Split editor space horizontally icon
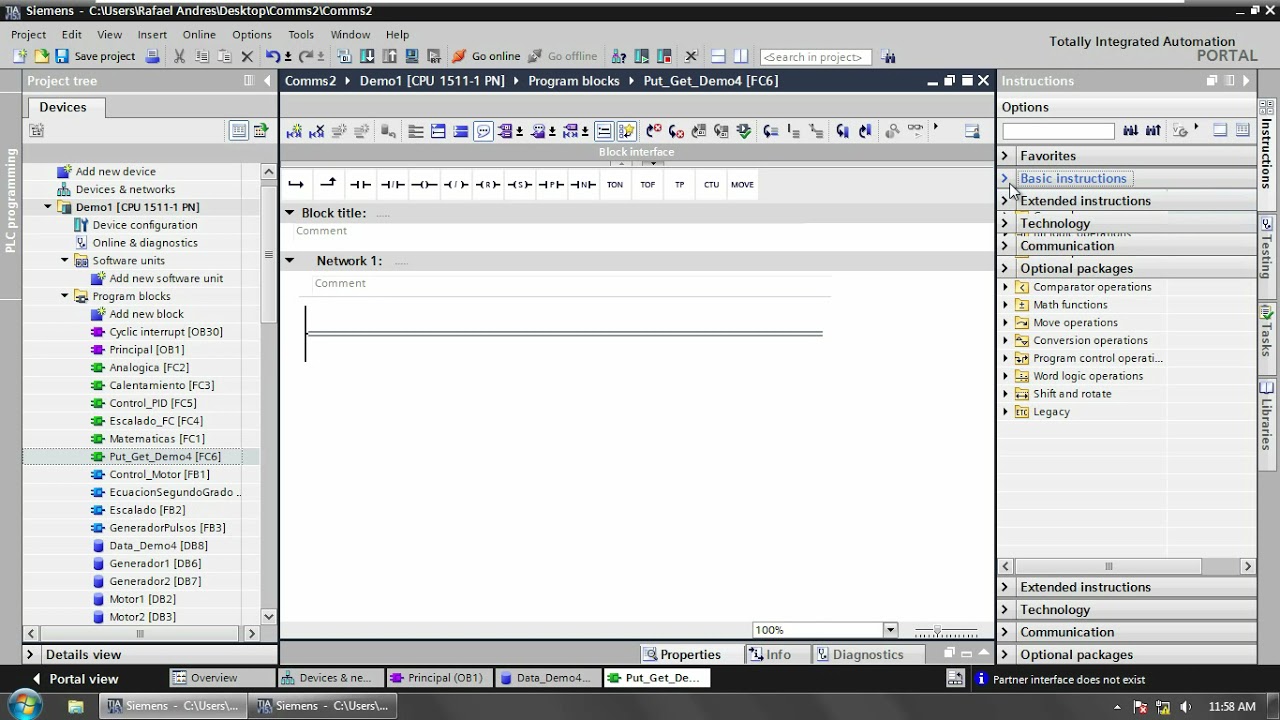Image resolution: width=1280 pixels, height=720 pixels. (x=718, y=57)
